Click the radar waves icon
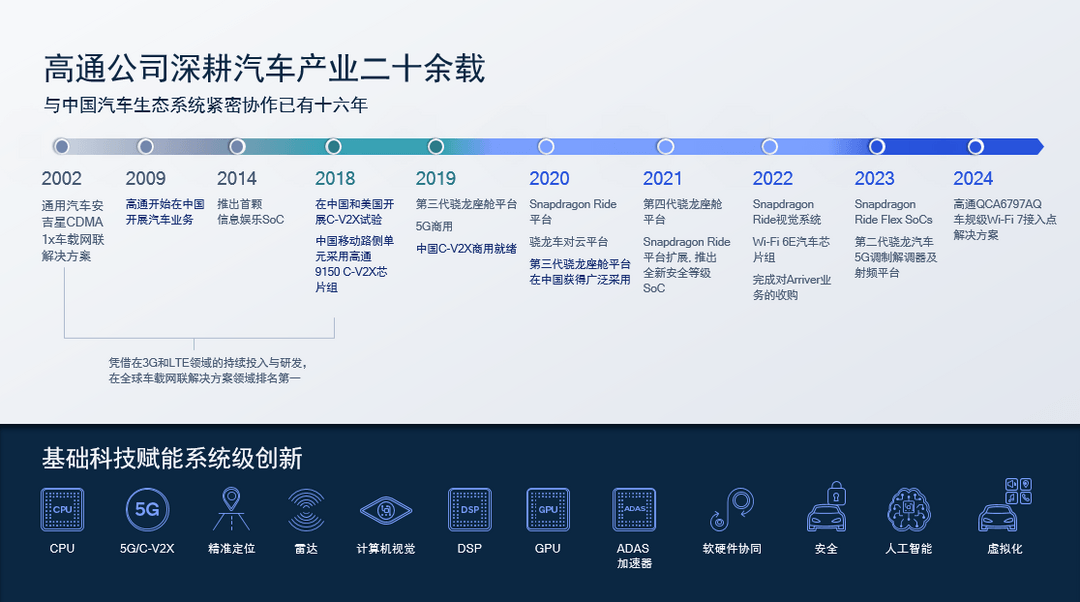The height and width of the screenshot is (602, 1080). tap(307, 510)
